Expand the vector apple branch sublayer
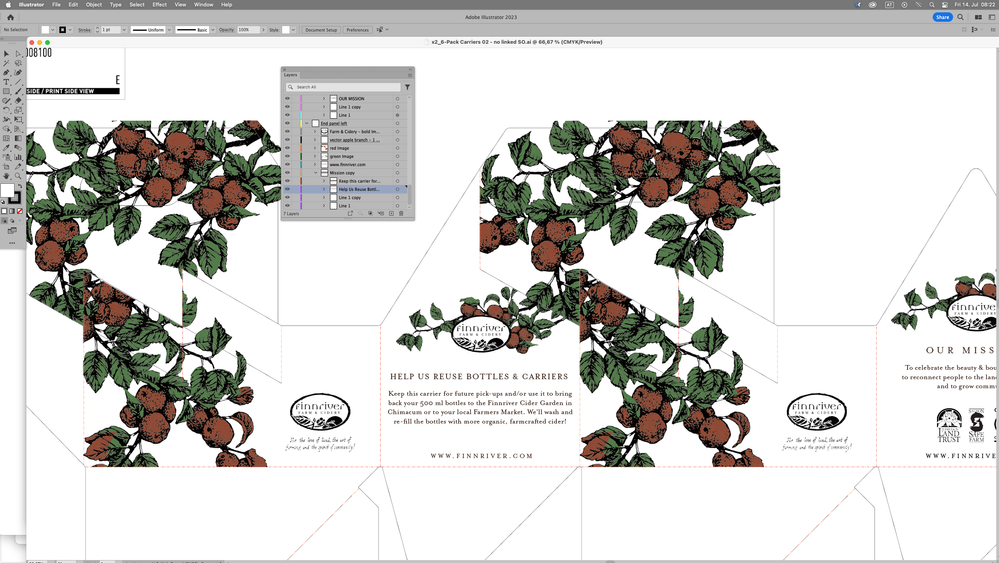 pyautogui.click(x=315, y=139)
